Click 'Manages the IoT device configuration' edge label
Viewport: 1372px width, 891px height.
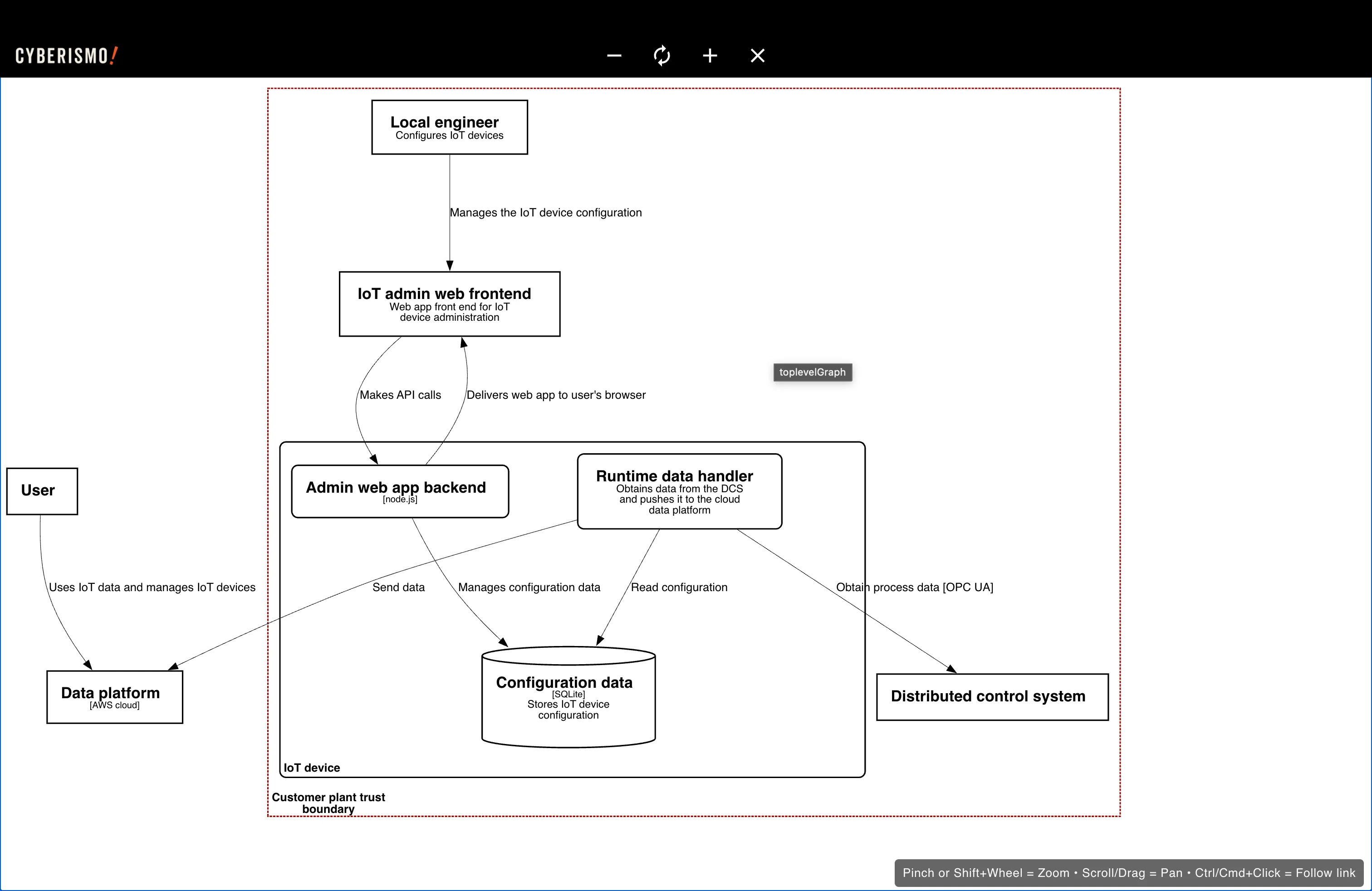tap(545, 213)
